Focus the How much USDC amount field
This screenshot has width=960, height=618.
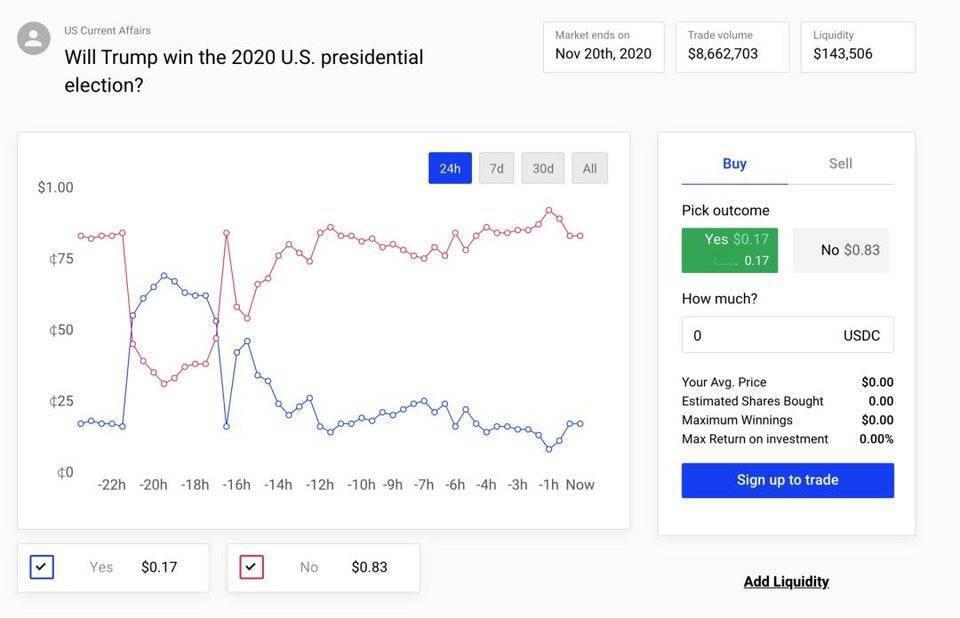pyautogui.click(x=788, y=335)
